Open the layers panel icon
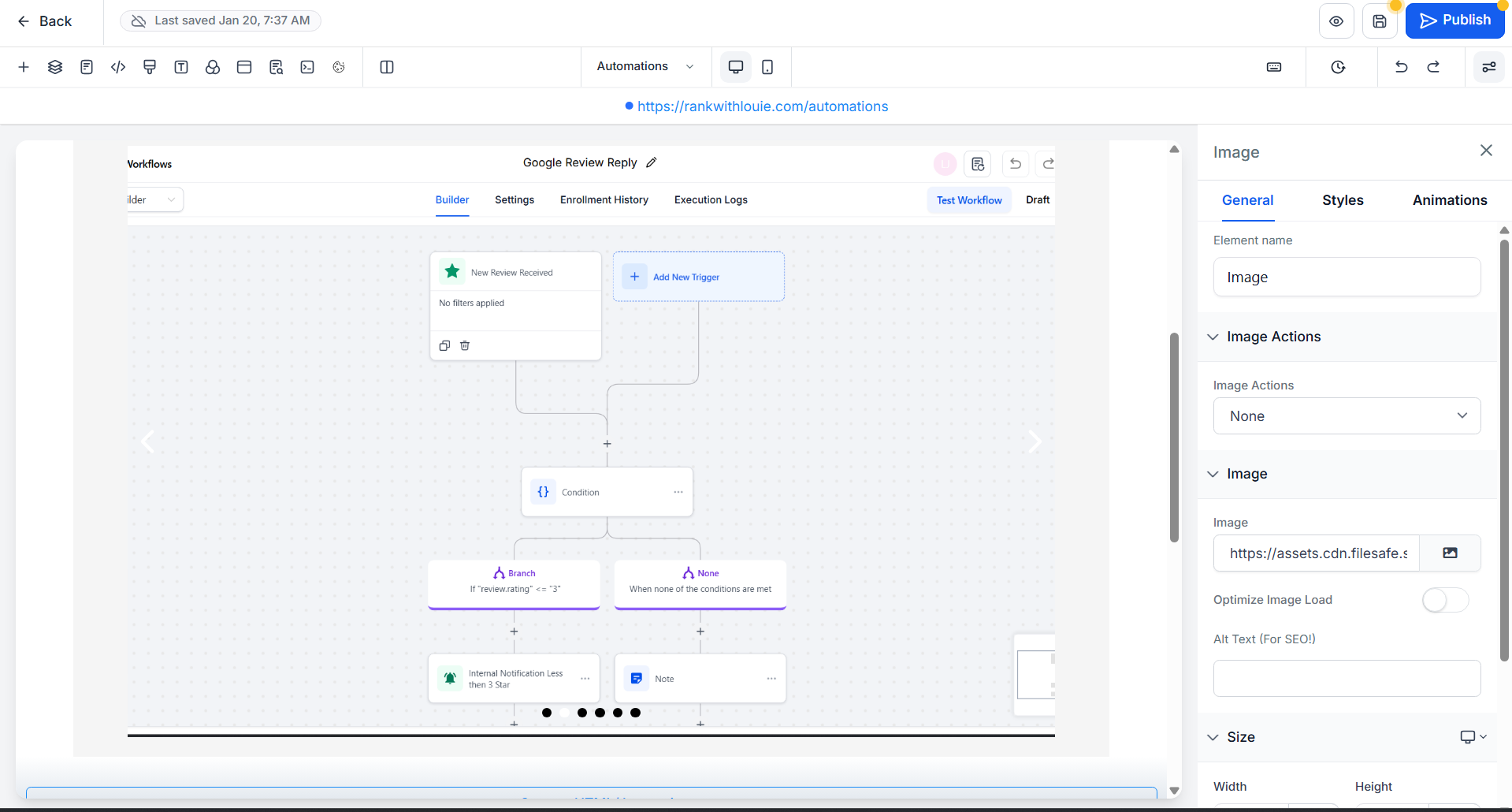Image resolution: width=1512 pixels, height=812 pixels. 55,67
